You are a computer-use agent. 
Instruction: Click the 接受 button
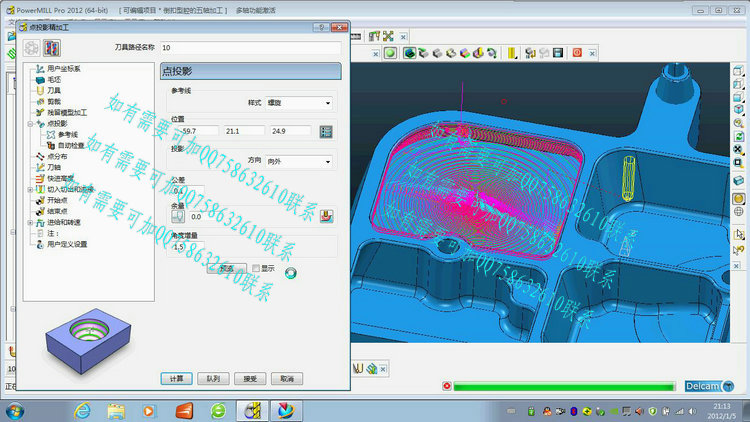tap(250, 379)
